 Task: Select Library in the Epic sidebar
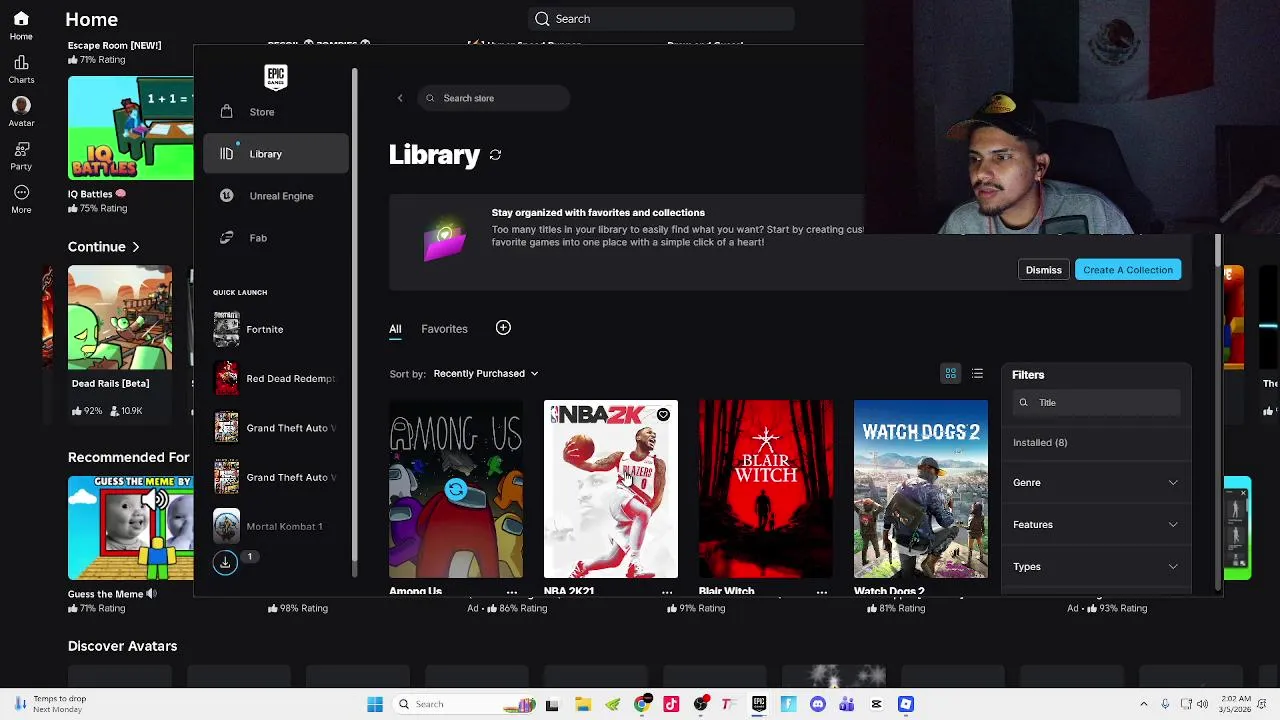point(276,154)
